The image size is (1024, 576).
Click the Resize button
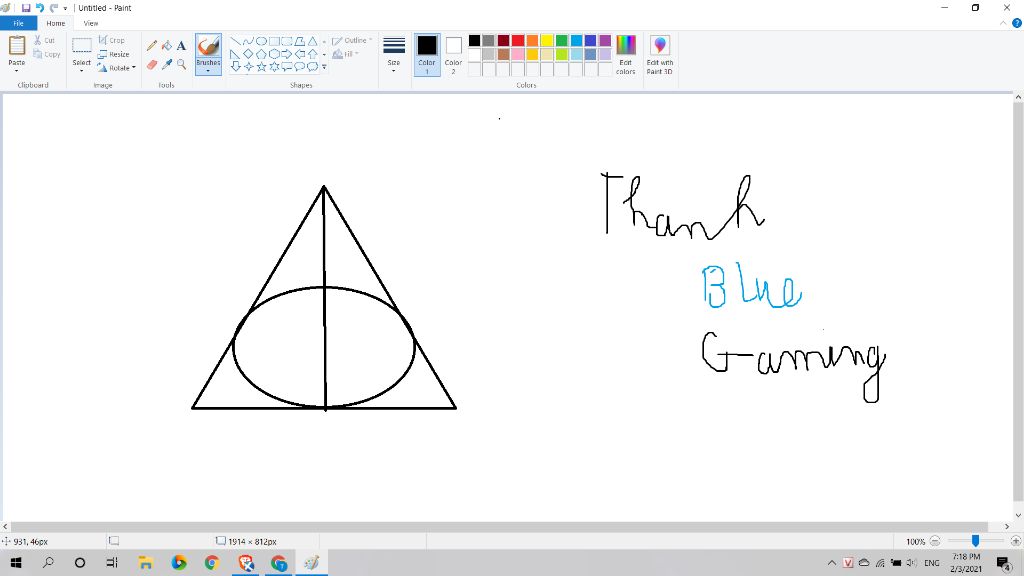(113, 54)
